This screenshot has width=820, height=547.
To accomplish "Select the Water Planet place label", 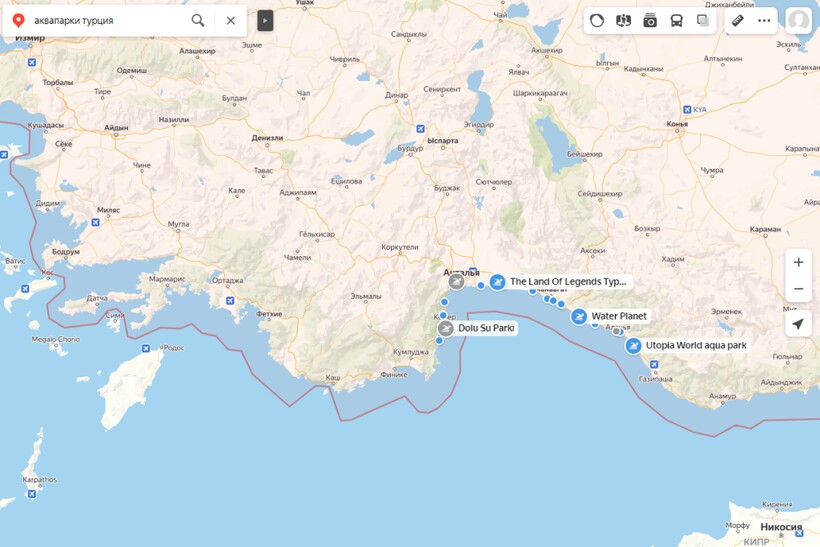I will 618,316.
